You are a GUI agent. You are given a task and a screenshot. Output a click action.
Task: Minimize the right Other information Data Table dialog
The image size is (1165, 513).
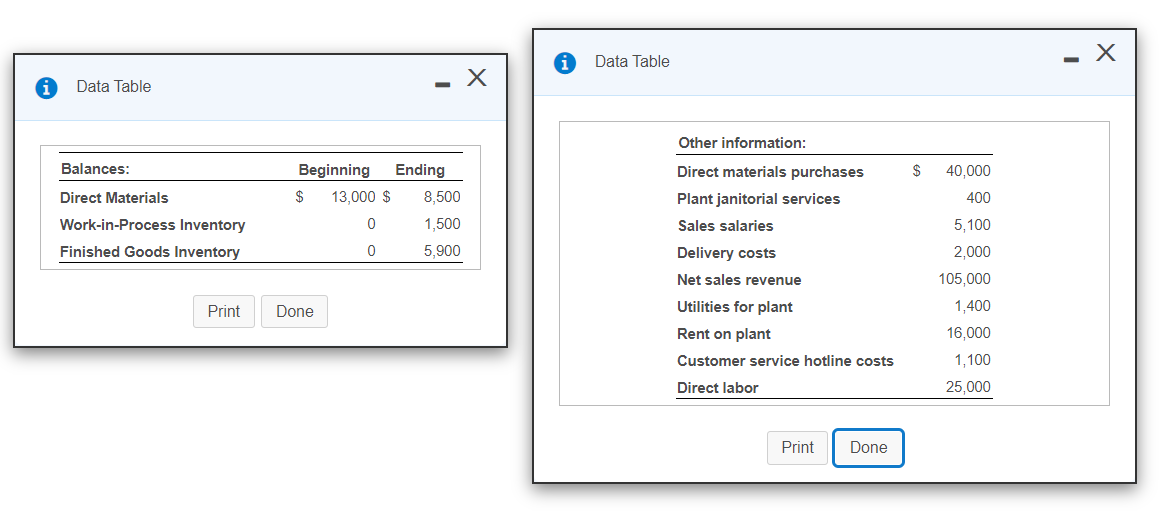[1071, 59]
